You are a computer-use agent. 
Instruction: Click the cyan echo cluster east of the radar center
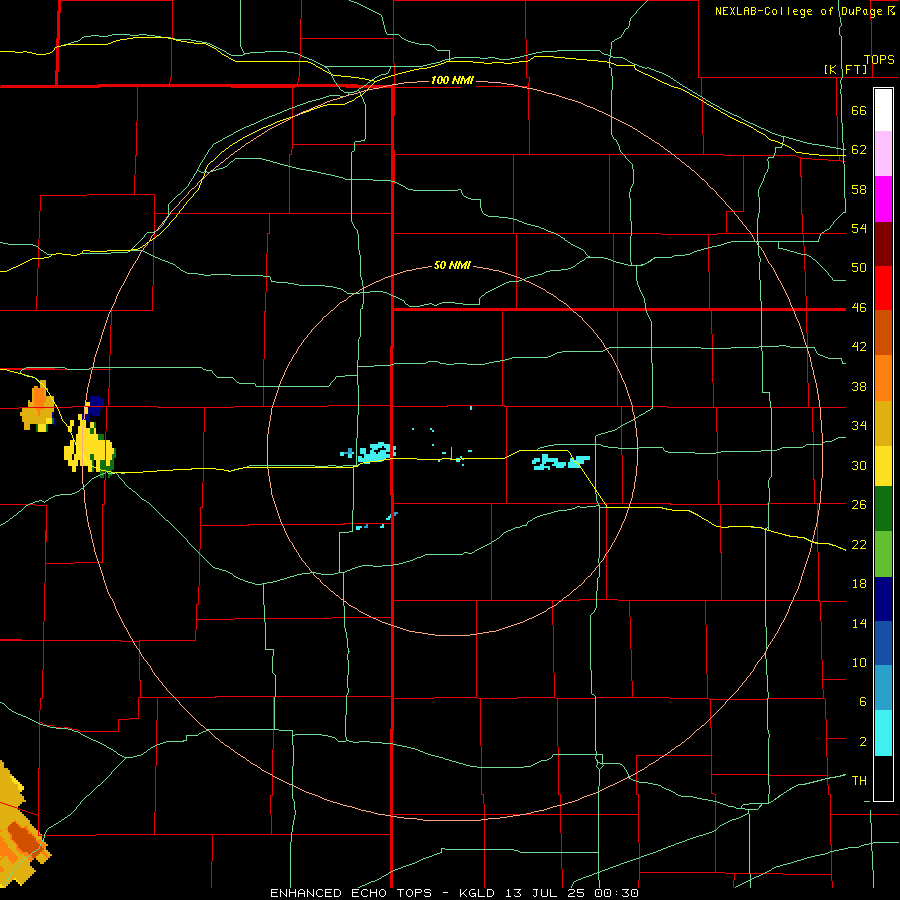coord(561,461)
